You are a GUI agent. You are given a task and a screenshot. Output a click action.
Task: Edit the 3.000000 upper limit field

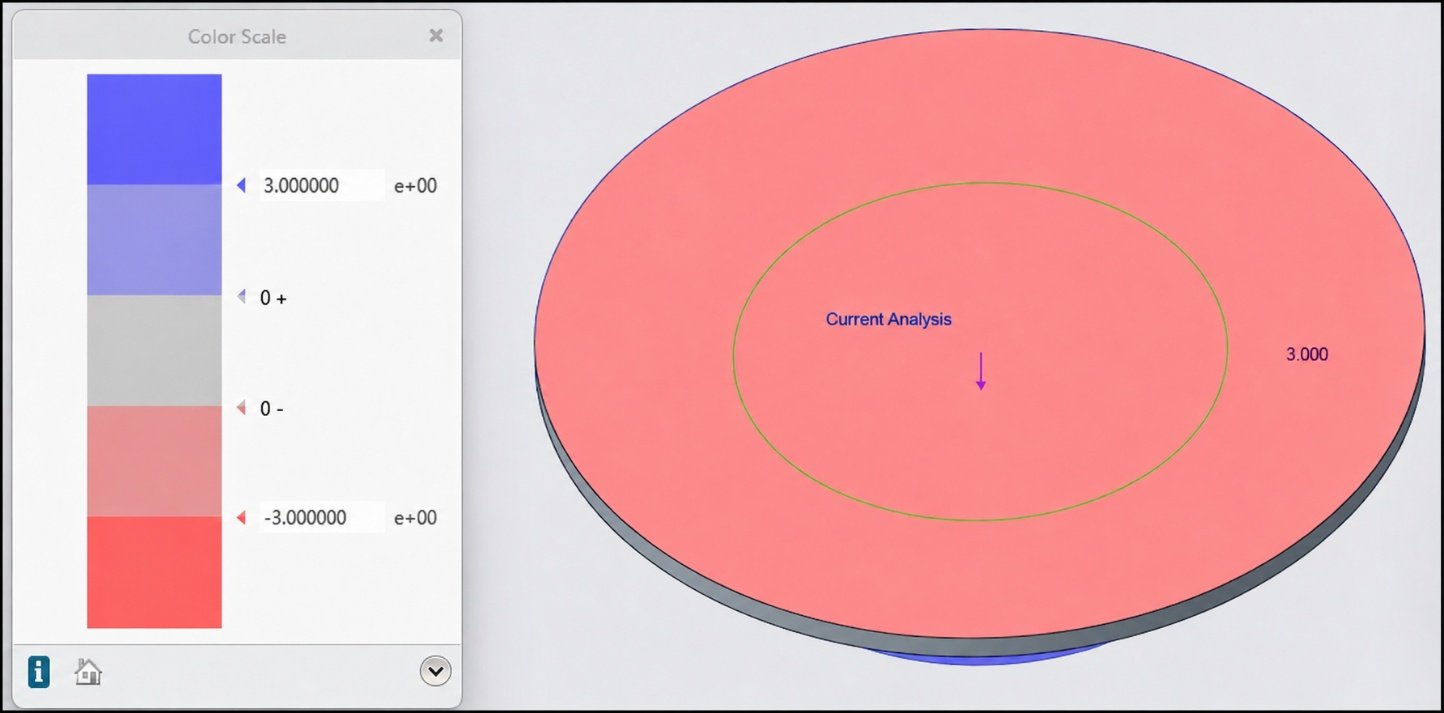click(x=322, y=185)
